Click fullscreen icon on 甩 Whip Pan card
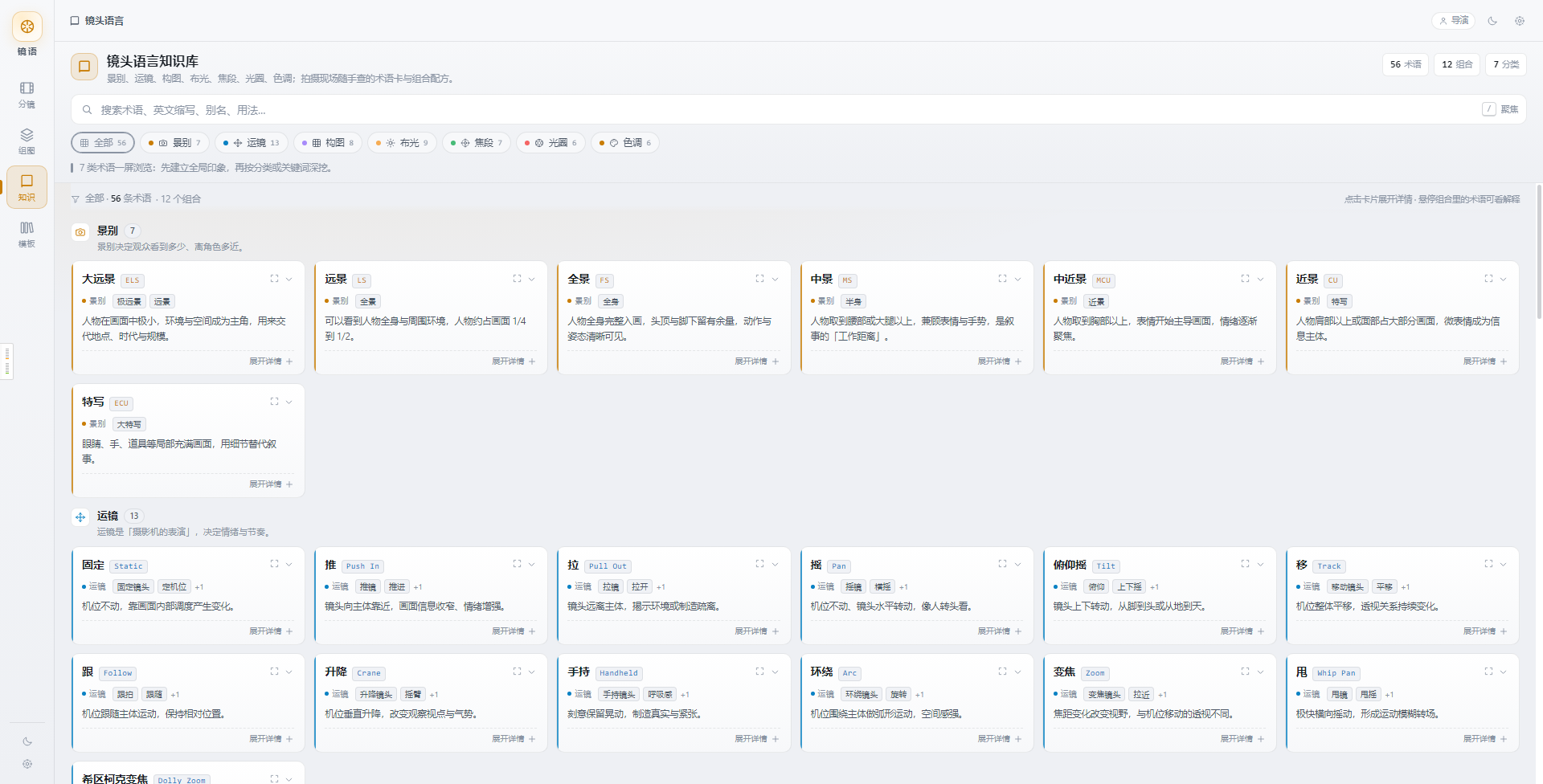This screenshot has width=1543, height=784. pyautogui.click(x=1488, y=672)
